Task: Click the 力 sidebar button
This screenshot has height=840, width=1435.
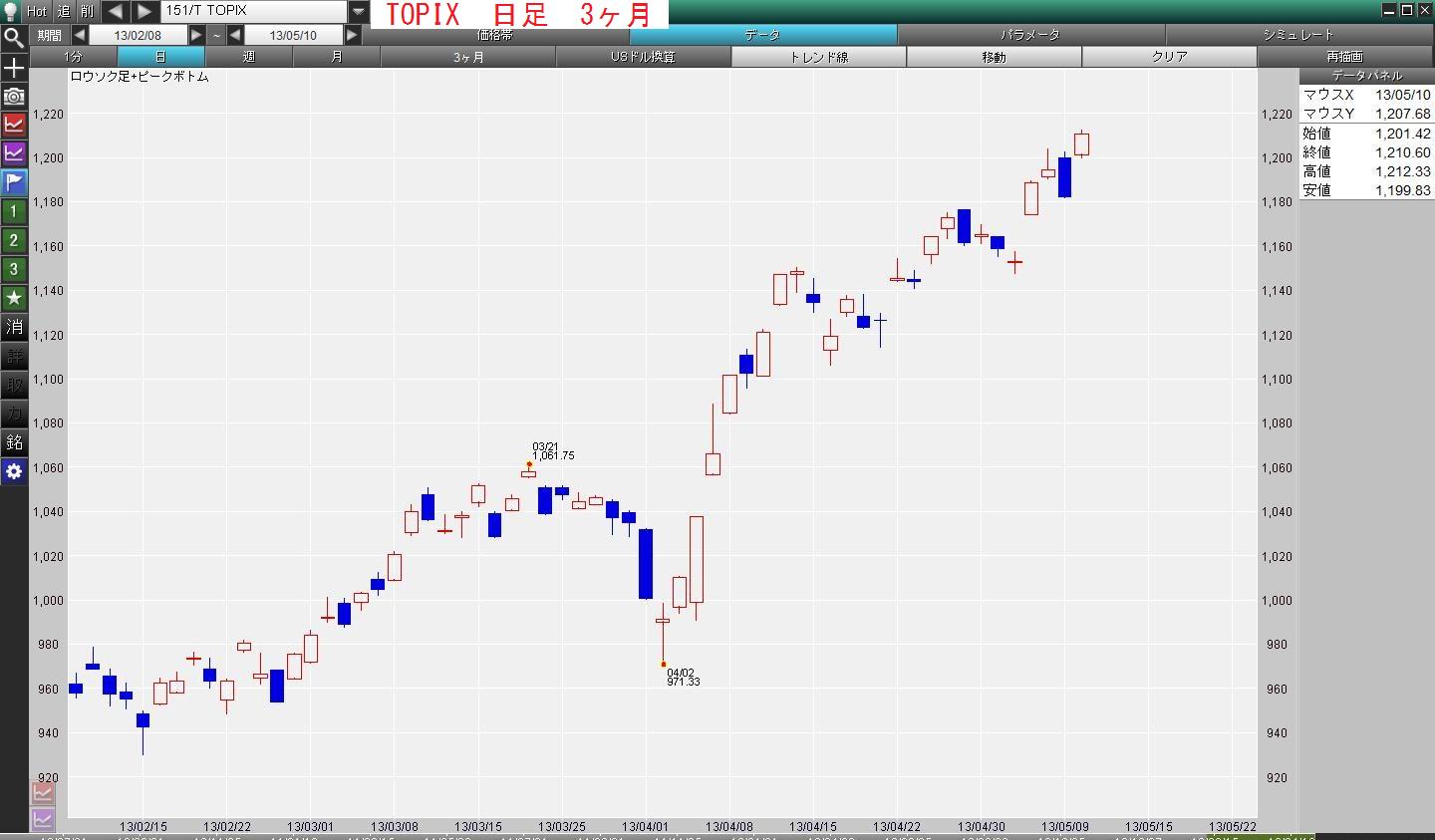Action: [14, 414]
